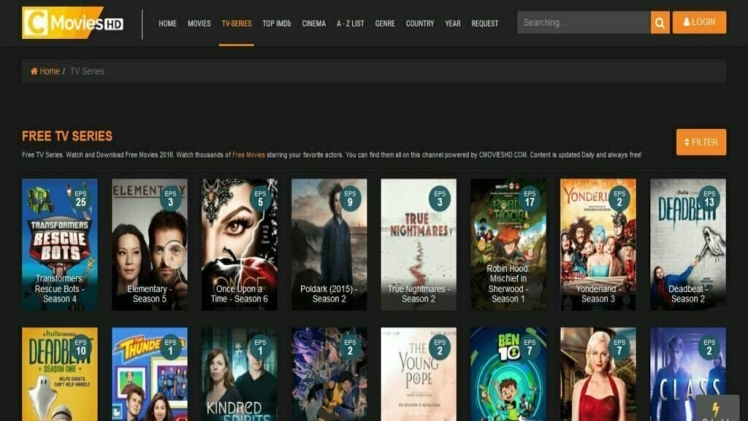Click the orange search magnifier icon

click(x=660, y=22)
